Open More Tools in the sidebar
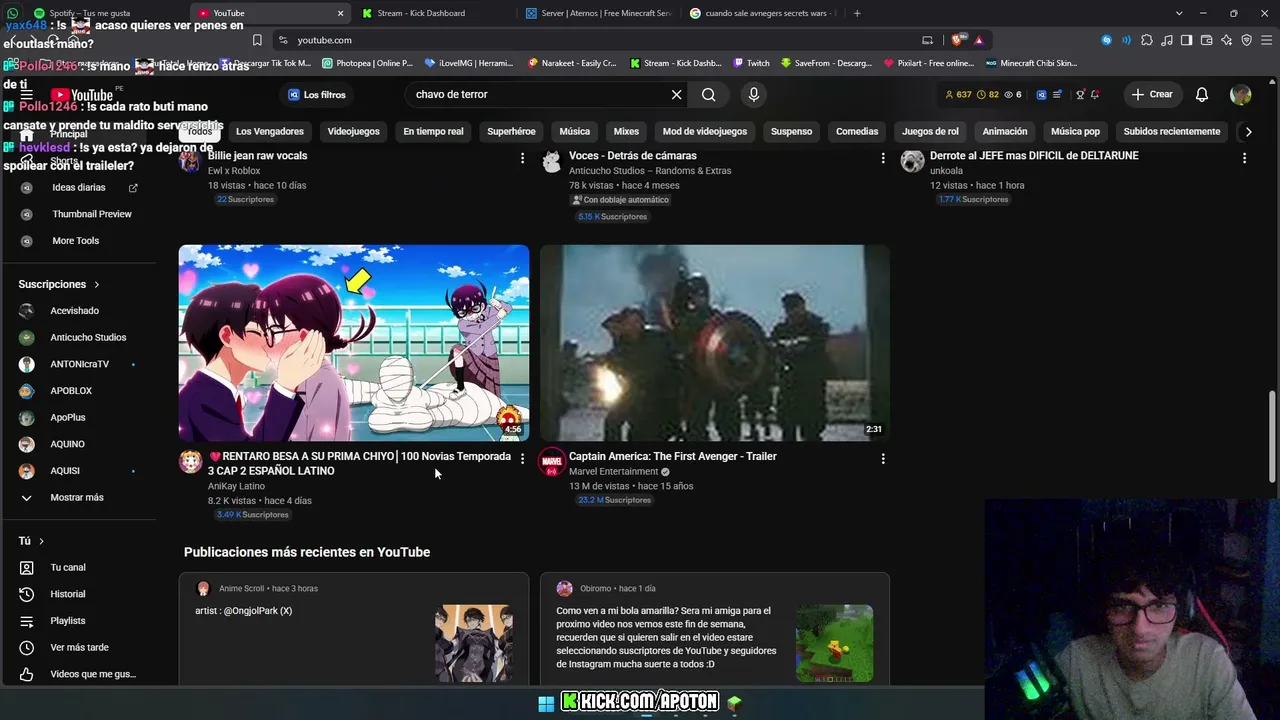1280x720 pixels. tap(76, 241)
